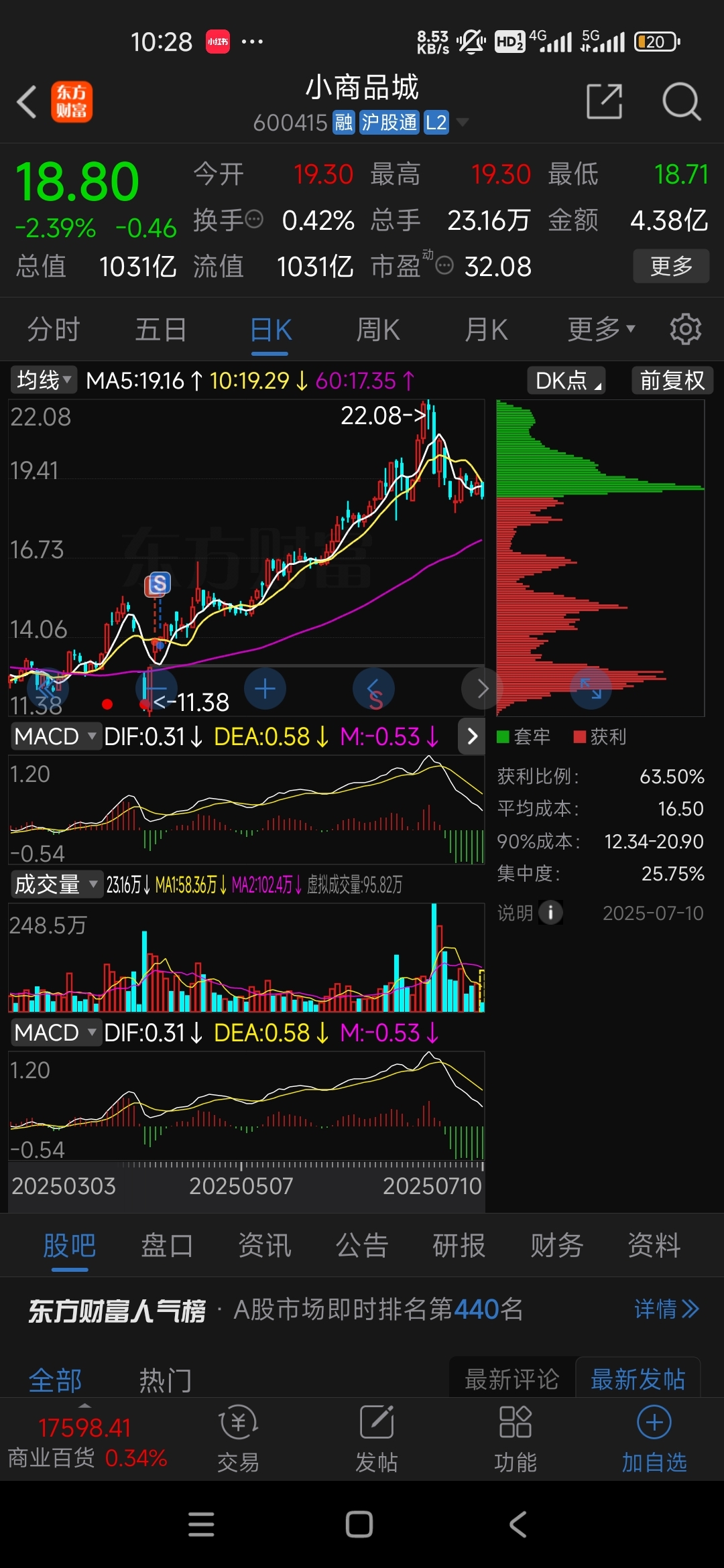Viewport: 724px width, 1568px height.
Task: Tap the 换手 info icon
Action: tap(254, 219)
